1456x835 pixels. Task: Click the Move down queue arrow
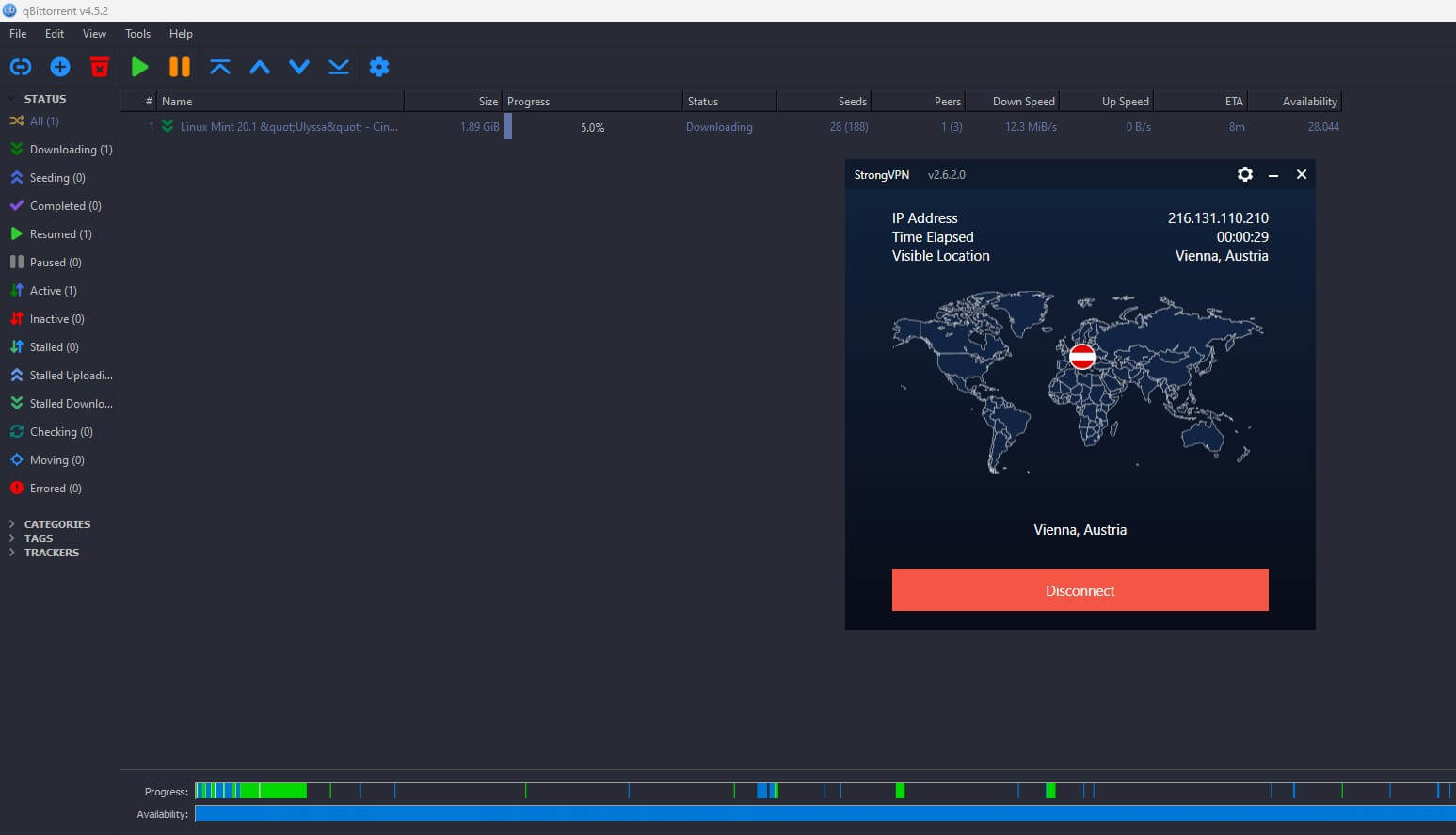(x=299, y=67)
